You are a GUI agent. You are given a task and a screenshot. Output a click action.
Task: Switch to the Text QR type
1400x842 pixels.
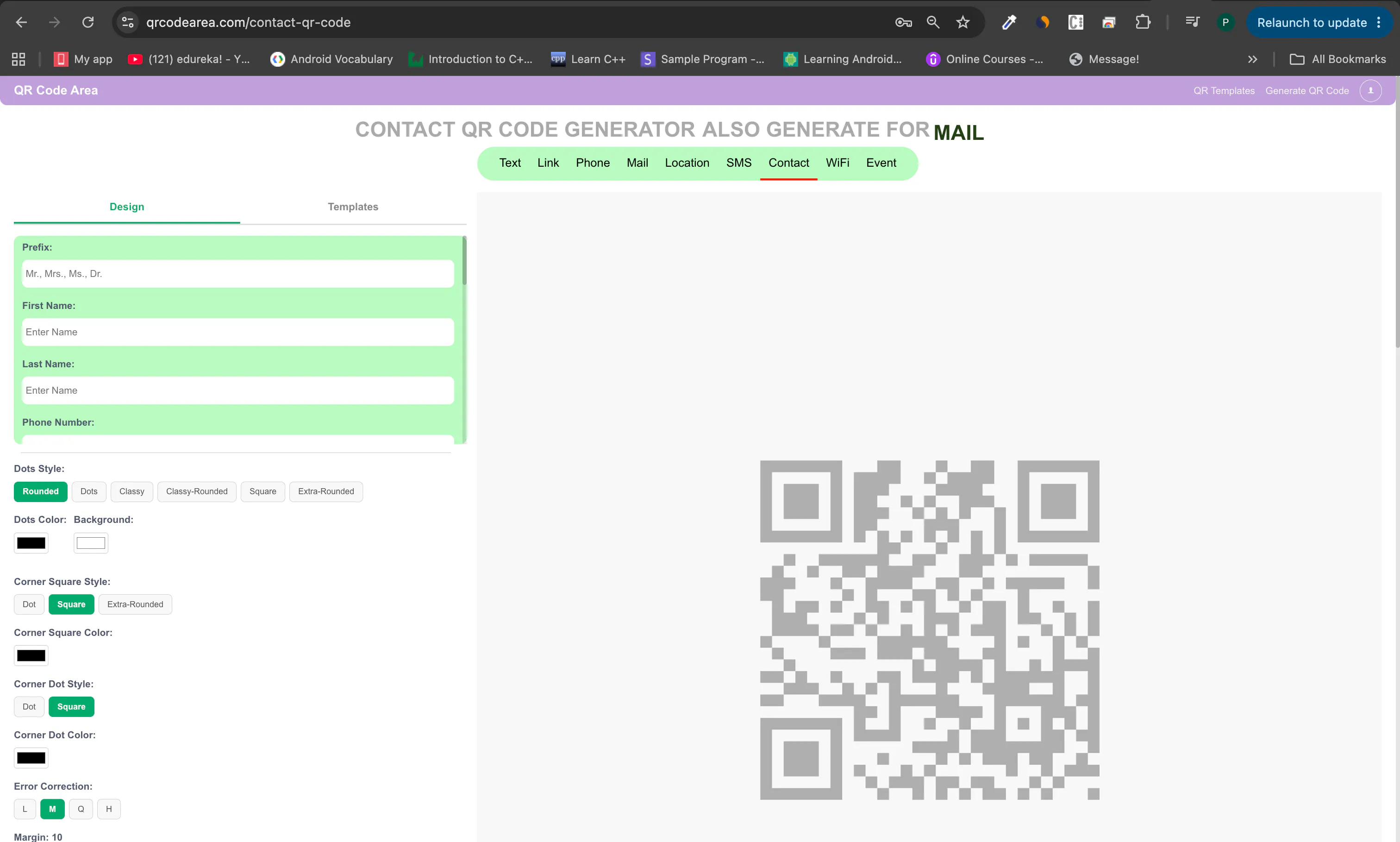[x=510, y=163]
